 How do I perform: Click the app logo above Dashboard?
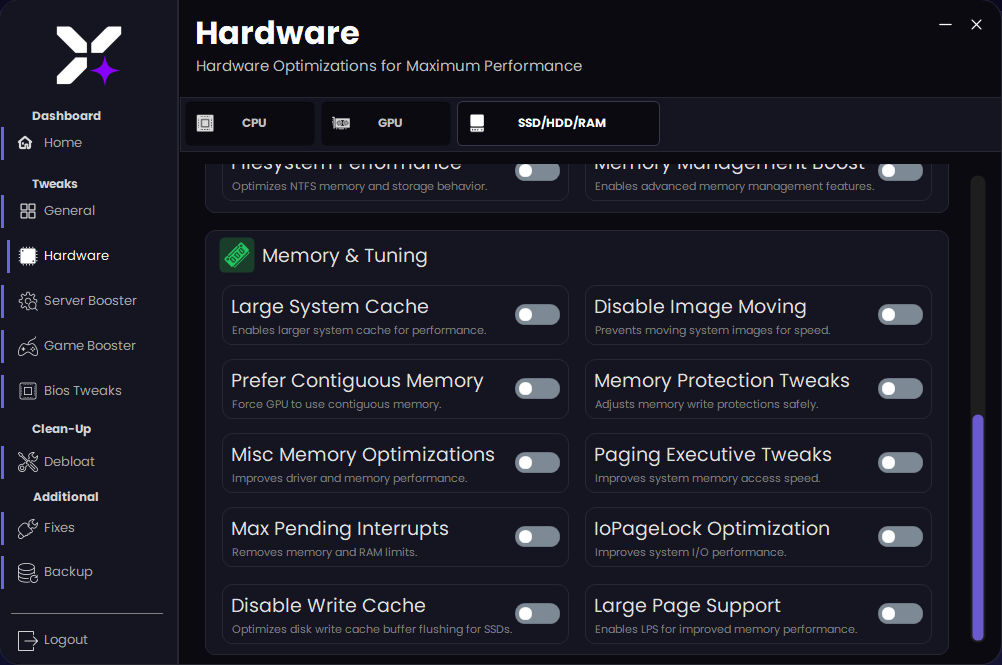tap(87, 55)
